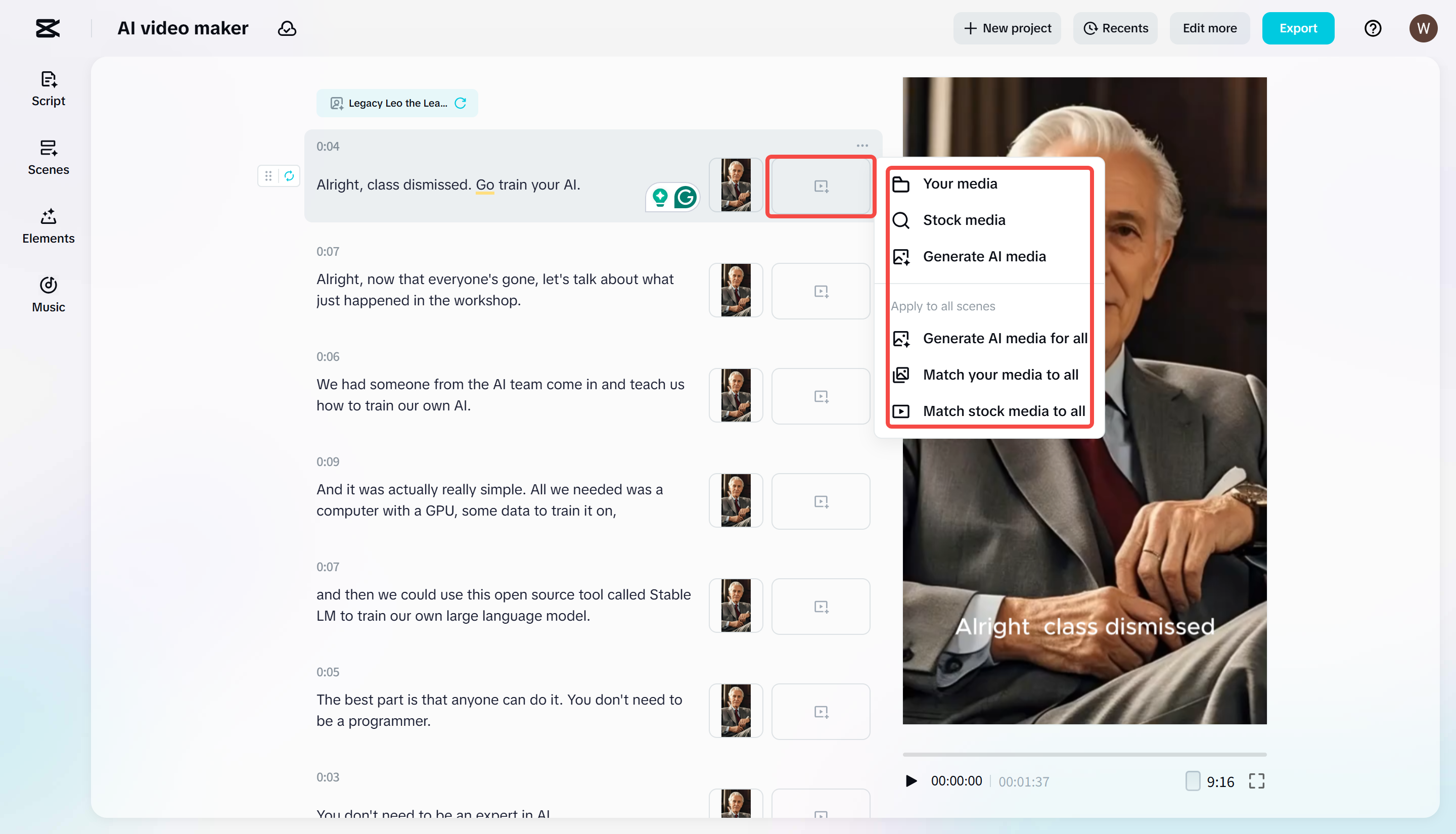1456x834 pixels.
Task: Select Match stock media to all
Action: coord(1003,411)
